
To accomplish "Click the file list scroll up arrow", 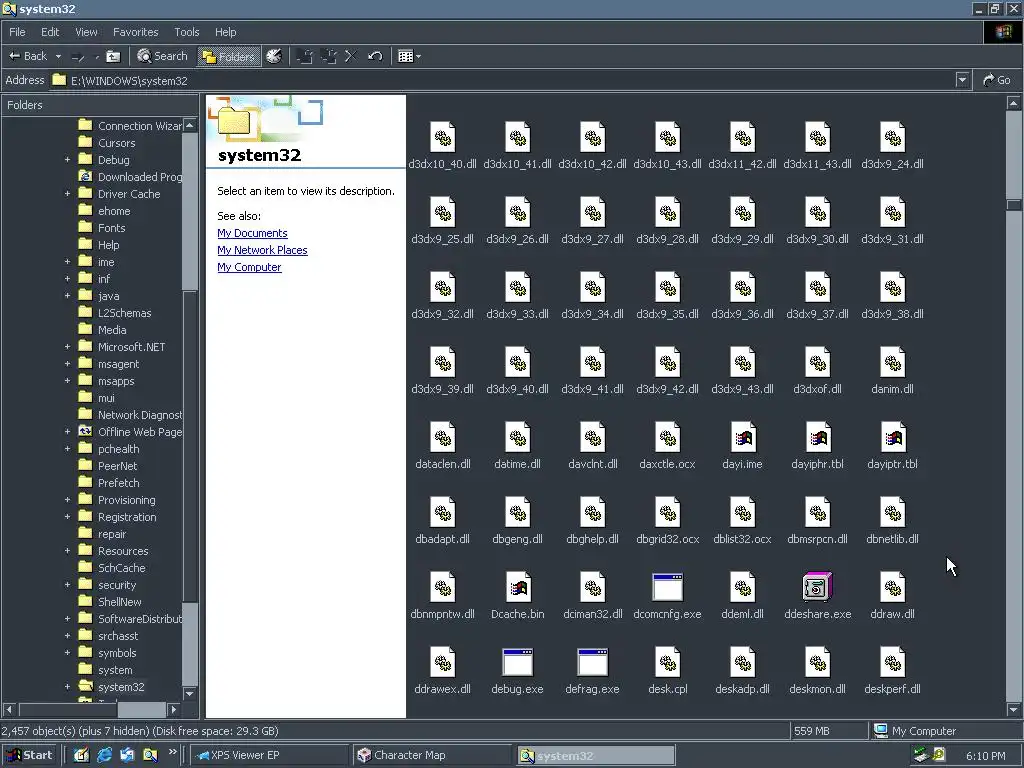I will tap(1013, 103).
